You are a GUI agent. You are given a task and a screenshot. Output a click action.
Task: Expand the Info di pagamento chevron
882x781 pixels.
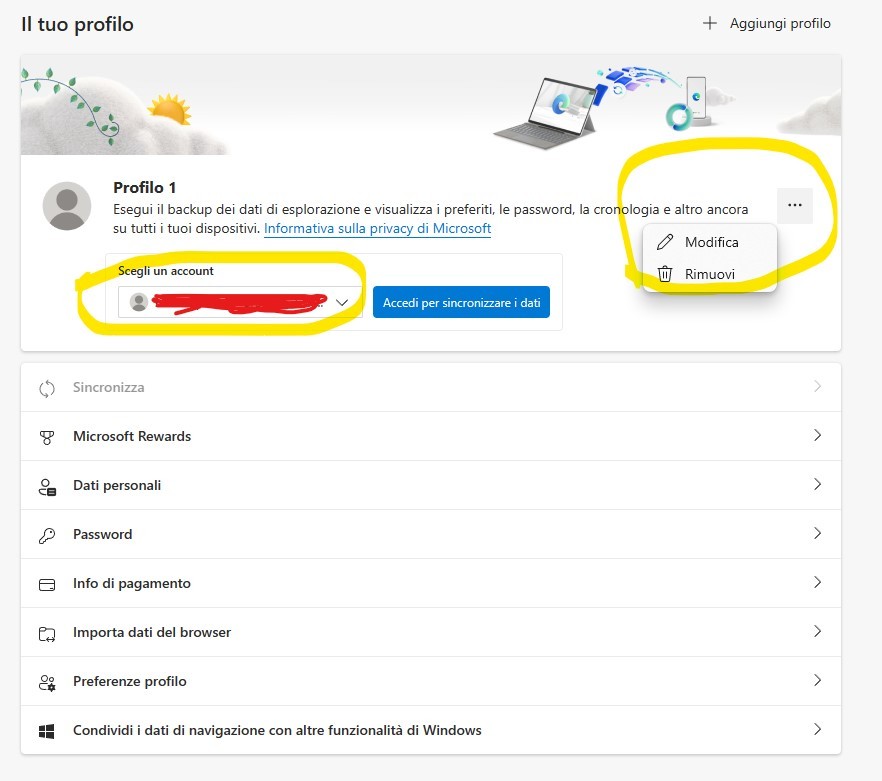coord(817,582)
